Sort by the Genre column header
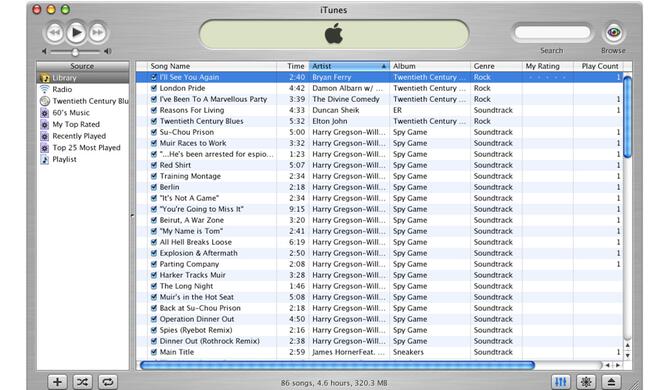Viewport: 660px width, 390px height. coord(496,66)
